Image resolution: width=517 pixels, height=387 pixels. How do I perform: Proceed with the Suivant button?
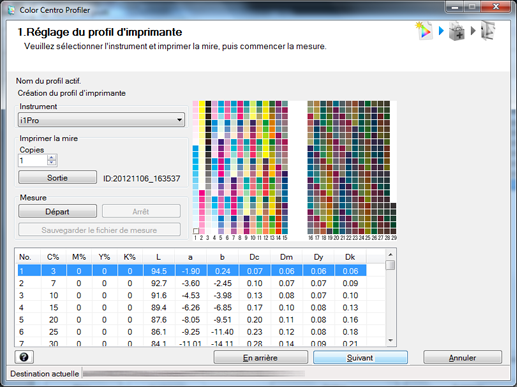[360, 358]
